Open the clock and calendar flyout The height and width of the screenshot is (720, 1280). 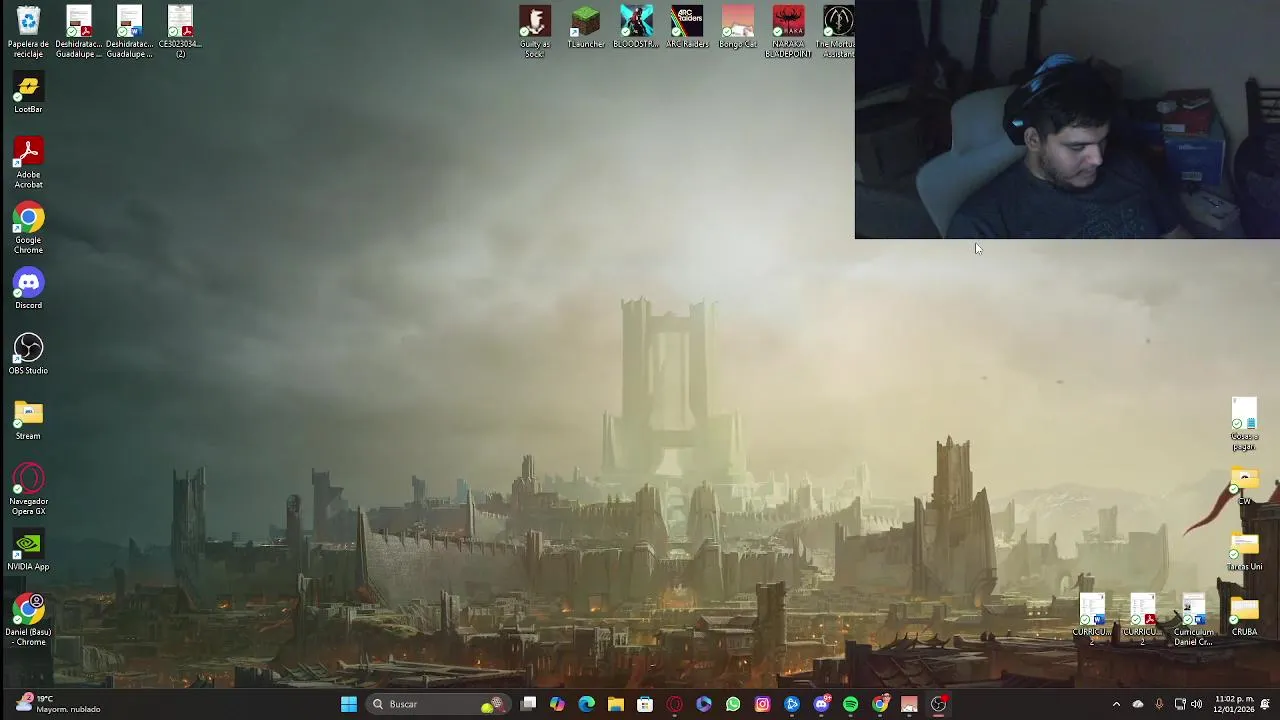tap(1234, 704)
